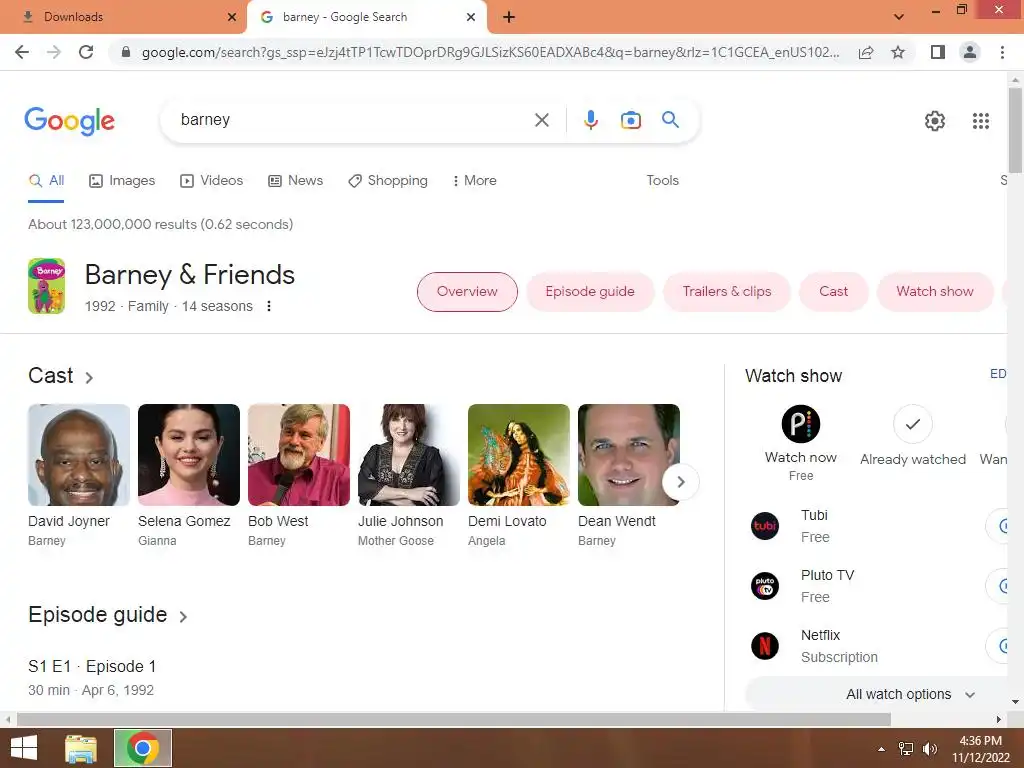Screen dimensions: 1024x768
Task: Expand the Cast section heading
Action: pos(61,376)
